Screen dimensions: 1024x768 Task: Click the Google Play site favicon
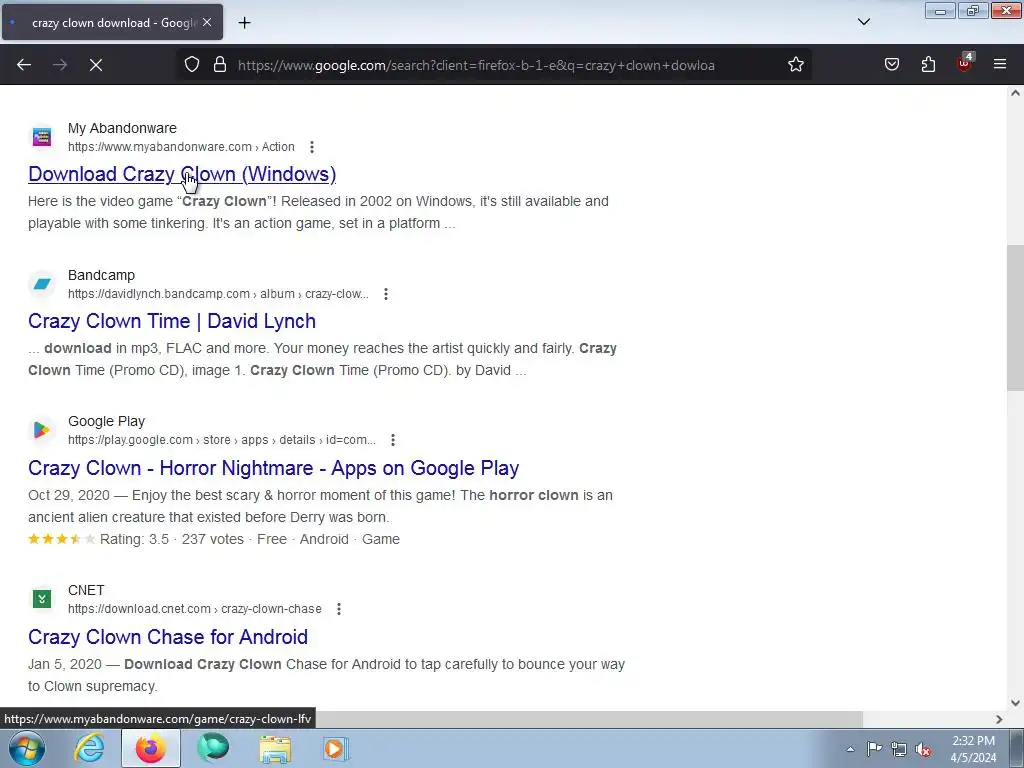click(42, 430)
